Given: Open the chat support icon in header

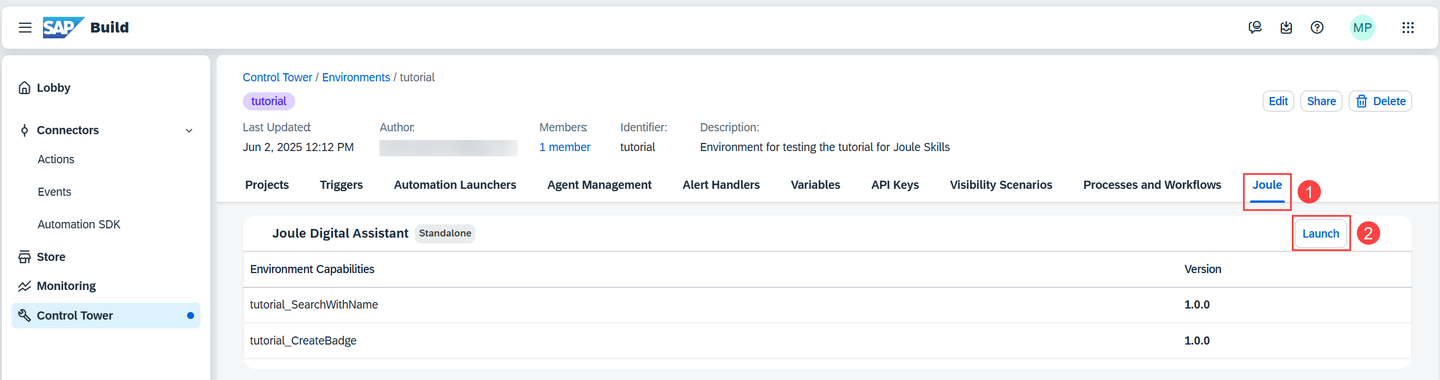Looking at the screenshot, I should tap(1255, 28).
